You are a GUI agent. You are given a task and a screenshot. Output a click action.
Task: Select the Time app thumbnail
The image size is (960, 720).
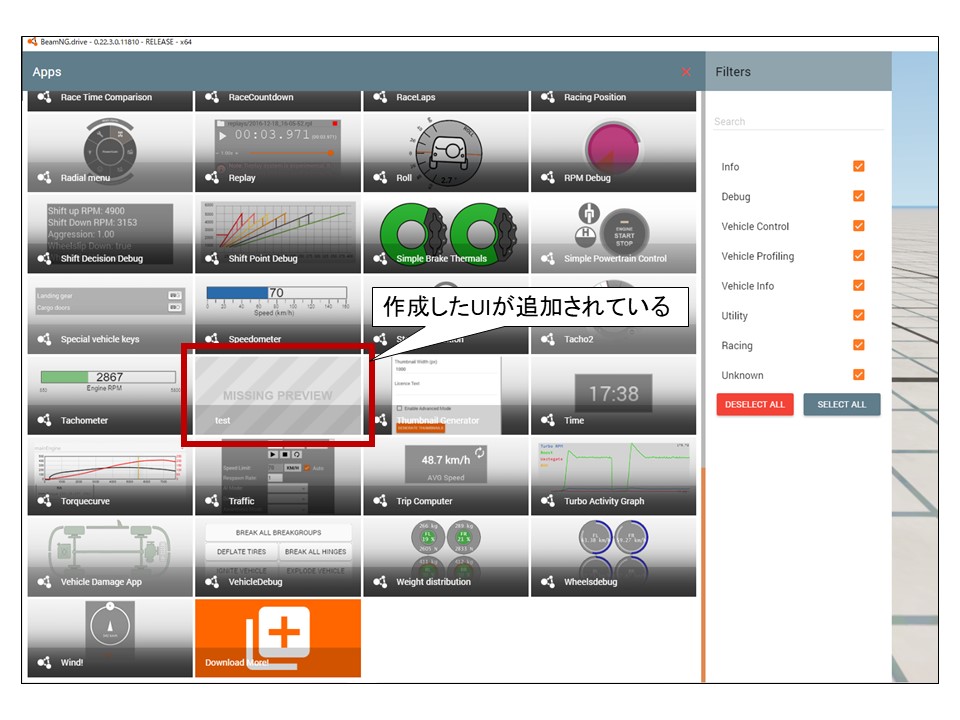613,395
